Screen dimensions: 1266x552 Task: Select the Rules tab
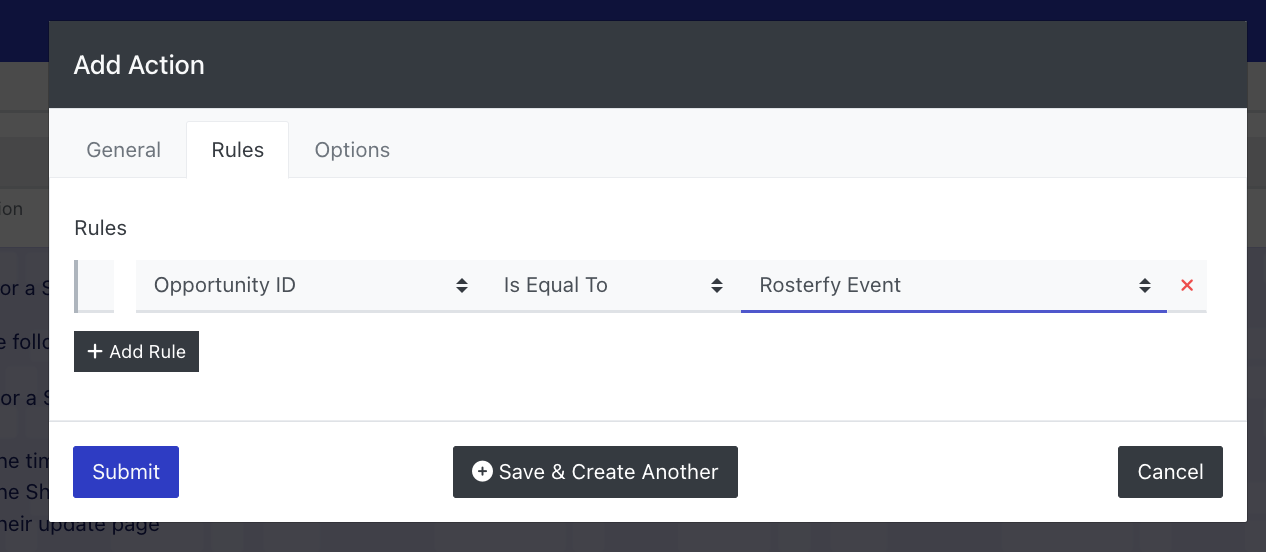point(238,150)
